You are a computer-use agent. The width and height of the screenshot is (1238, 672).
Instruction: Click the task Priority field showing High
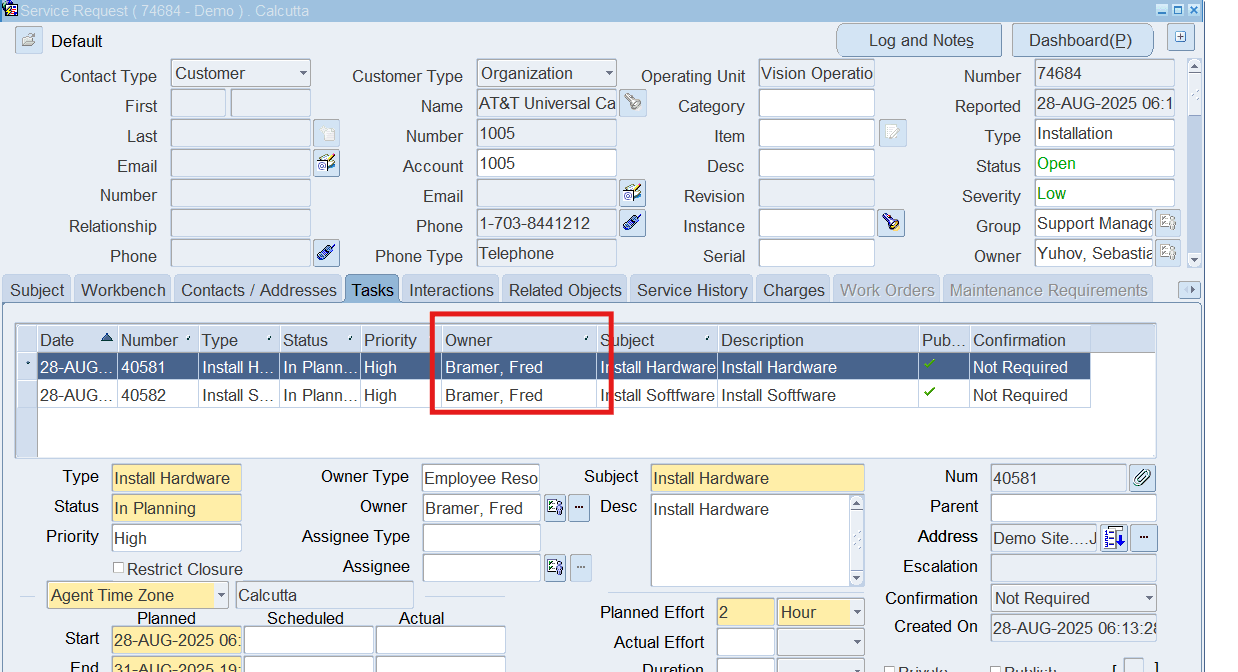176,538
